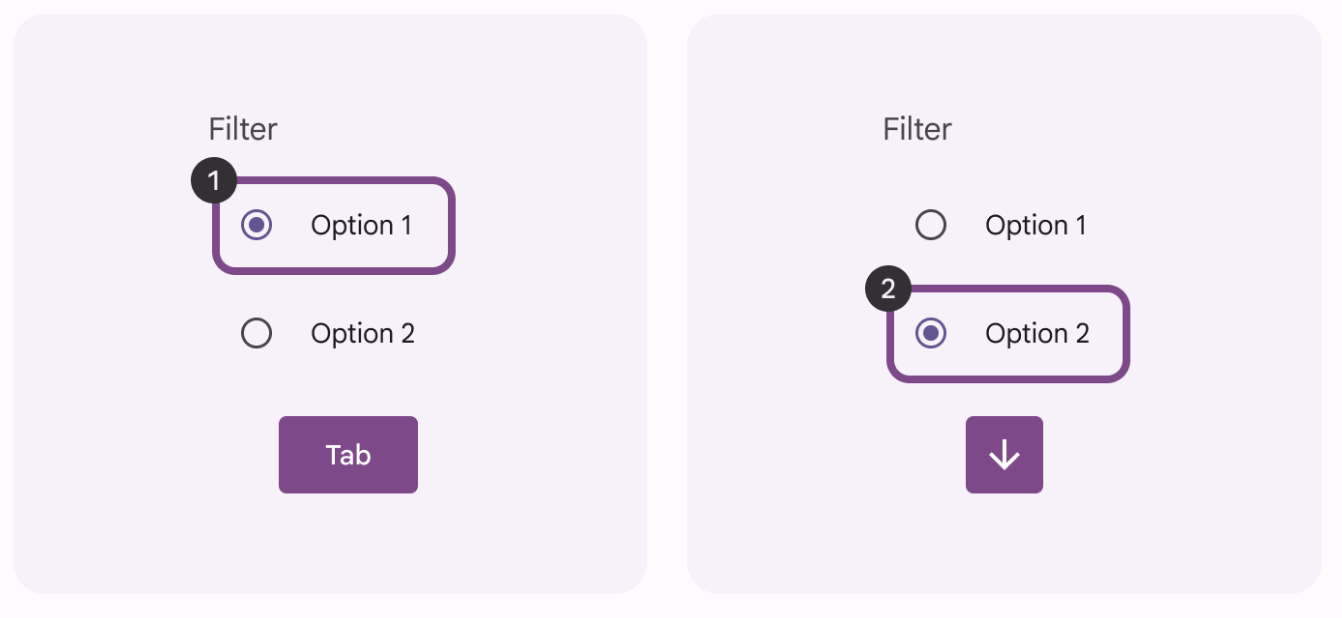Click the Option 1 text label in right card
Screen dimensions: 1342x618
click(x=1035, y=225)
